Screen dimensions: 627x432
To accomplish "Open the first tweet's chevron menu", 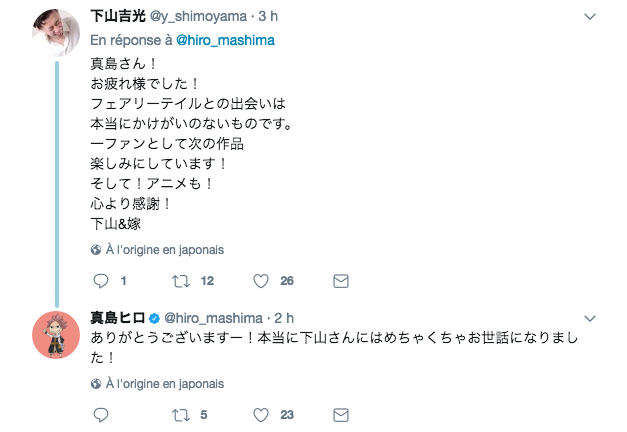I will pyautogui.click(x=590, y=17).
